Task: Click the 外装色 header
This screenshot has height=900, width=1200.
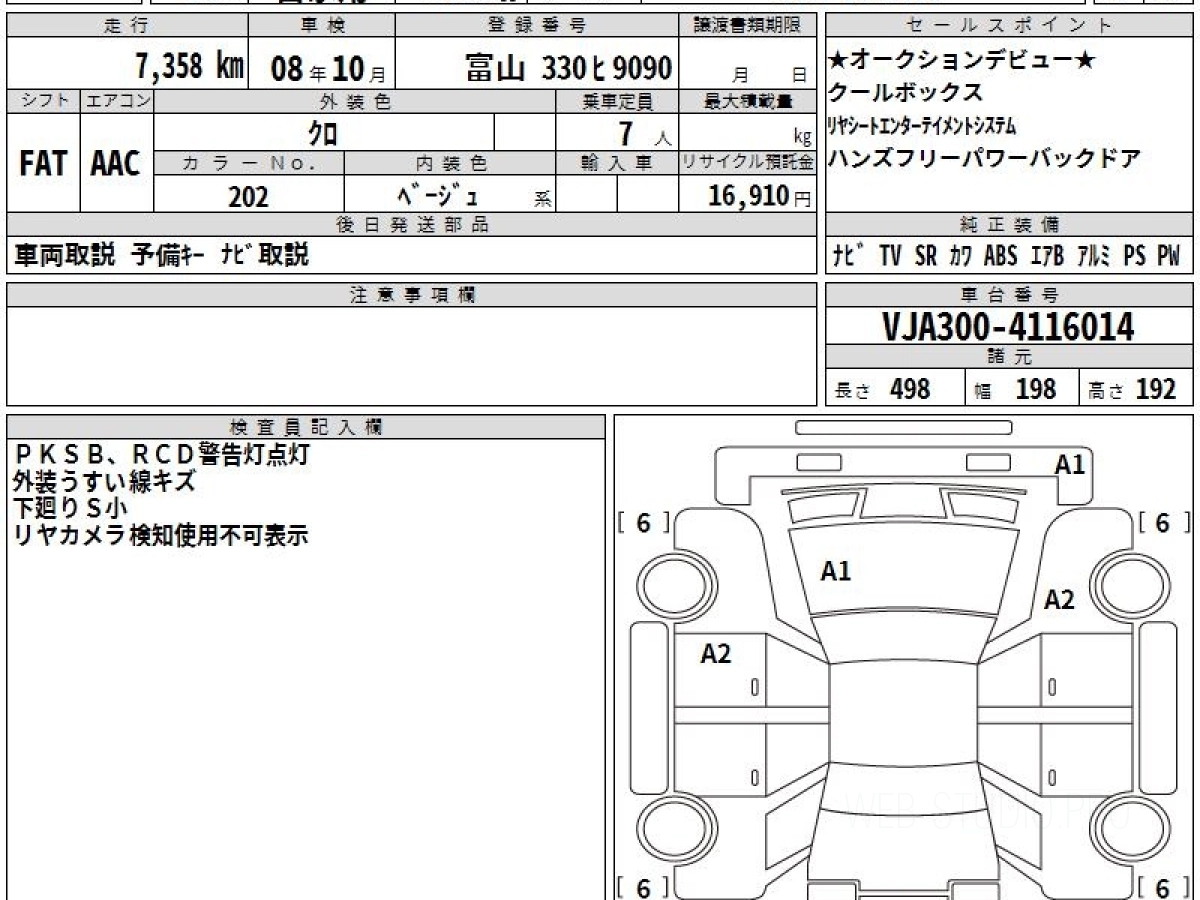Action: coord(355,101)
